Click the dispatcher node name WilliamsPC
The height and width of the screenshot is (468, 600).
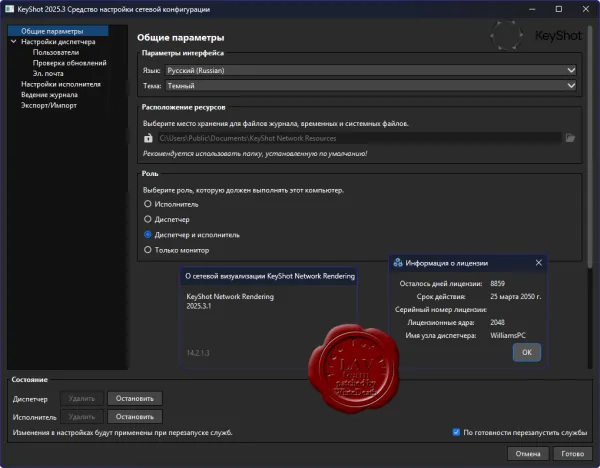[x=508, y=336]
